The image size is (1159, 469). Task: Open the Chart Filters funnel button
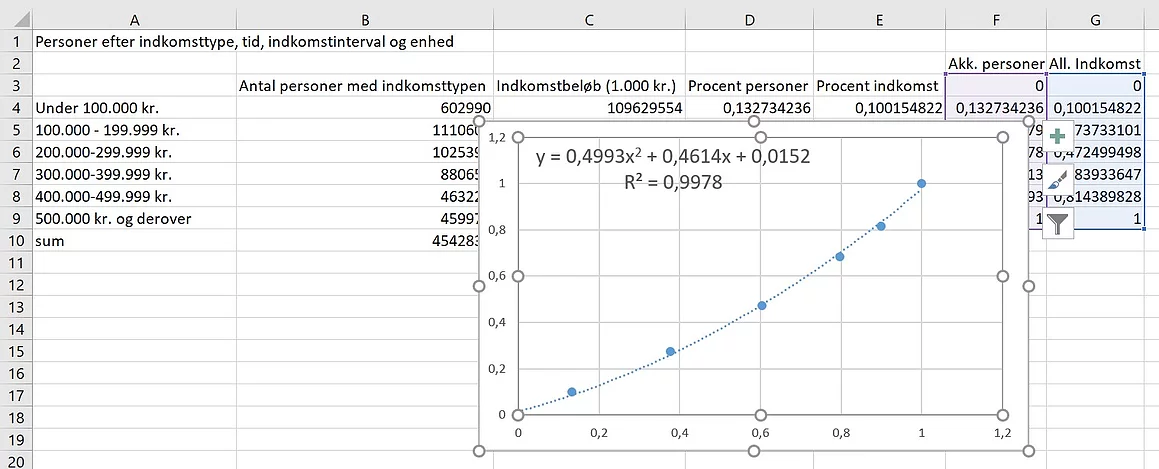[x=1057, y=222]
